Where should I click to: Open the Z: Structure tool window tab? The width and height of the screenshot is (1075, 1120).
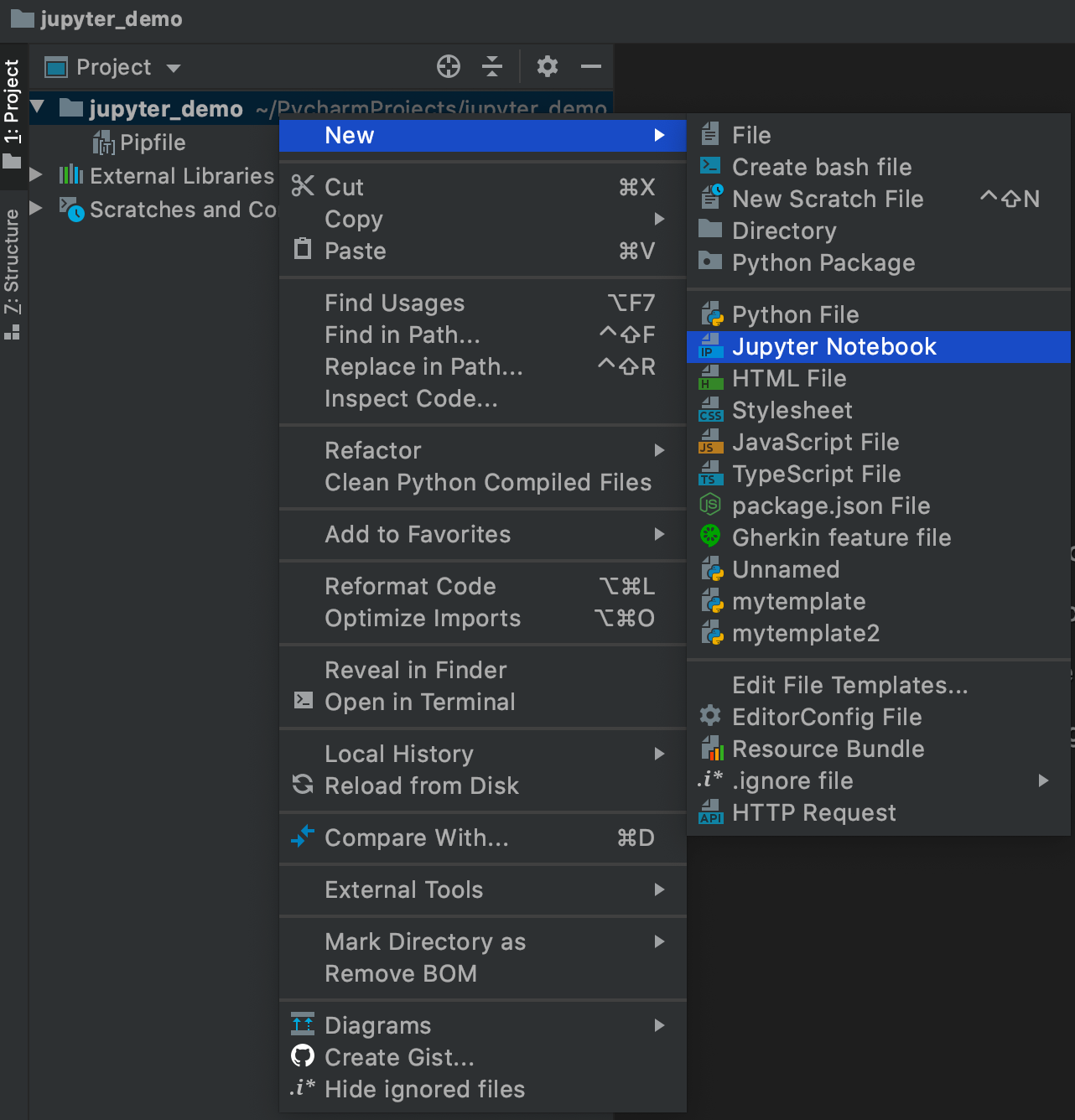point(12,274)
